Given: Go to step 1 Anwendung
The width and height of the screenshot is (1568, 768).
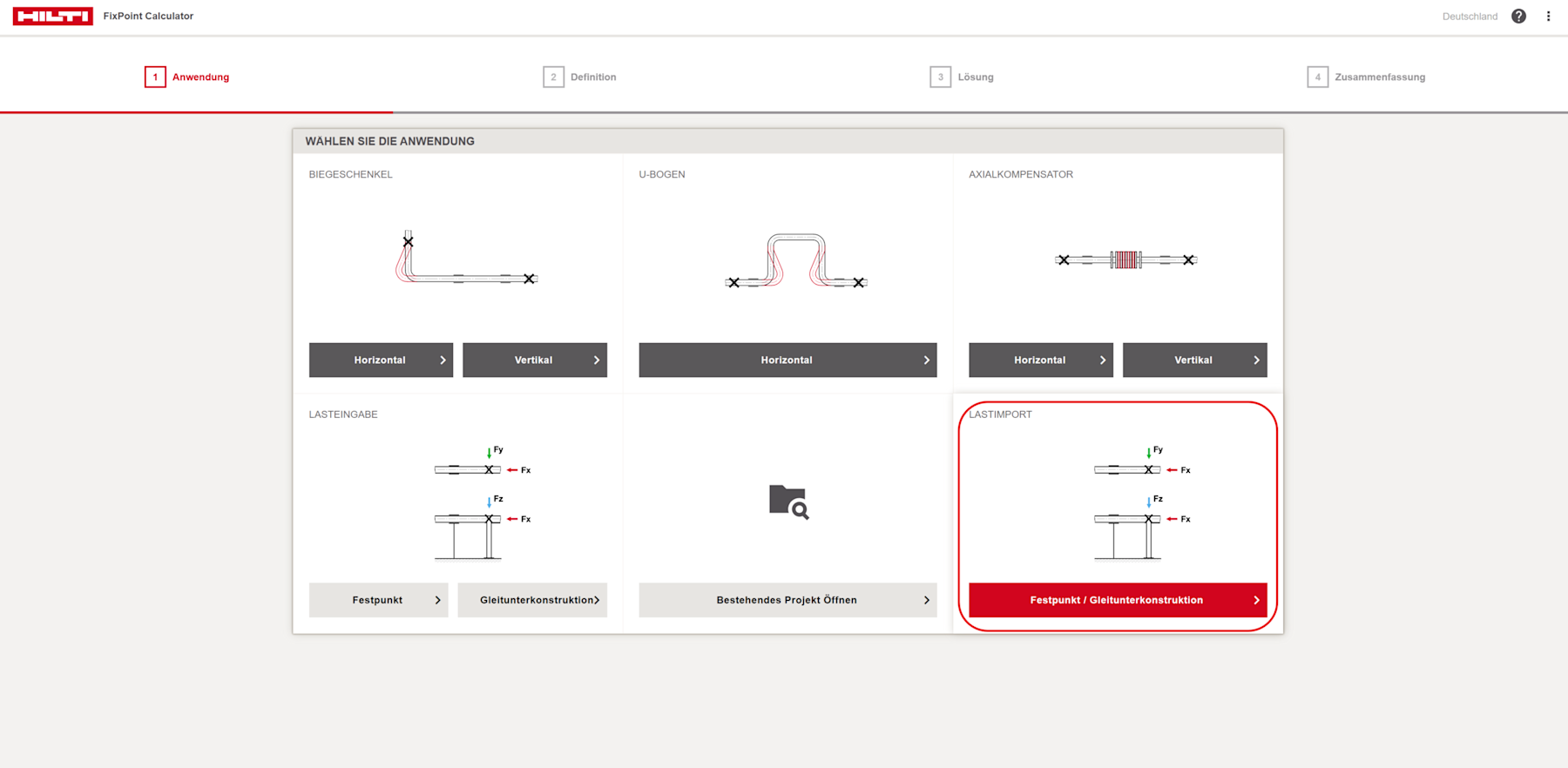Looking at the screenshot, I should pyautogui.click(x=187, y=77).
